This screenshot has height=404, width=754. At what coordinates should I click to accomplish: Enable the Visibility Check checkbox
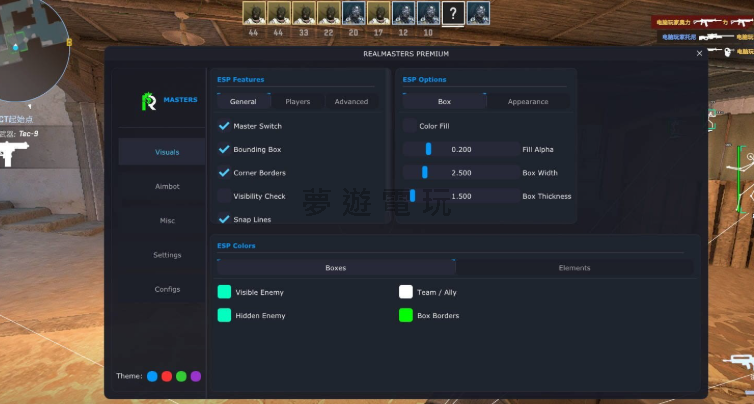click(x=224, y=196)
